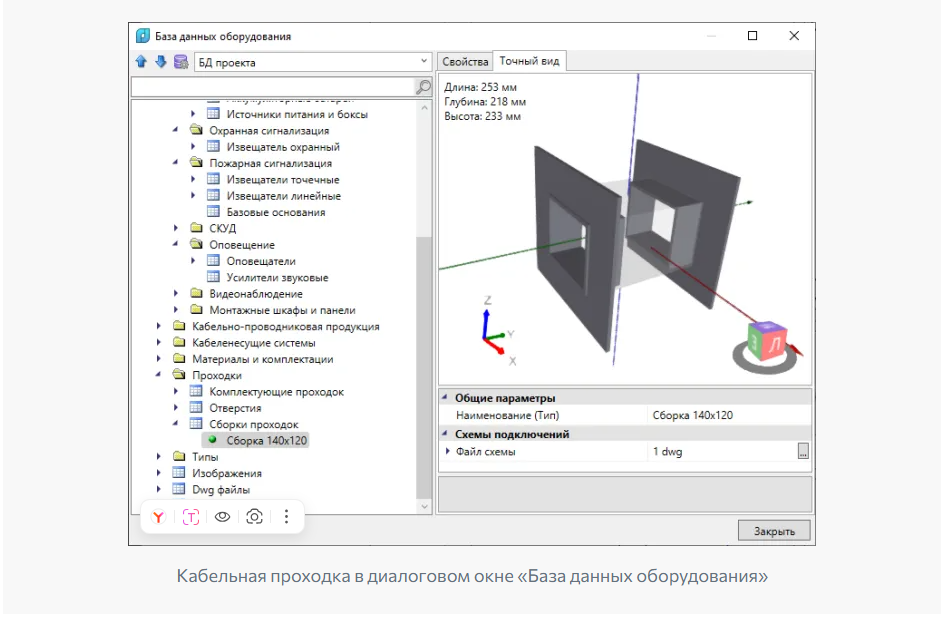Open the database settings icon
The height and width of the screenshot is (618, 943).
pyautogui.click(x=180, y=62)
